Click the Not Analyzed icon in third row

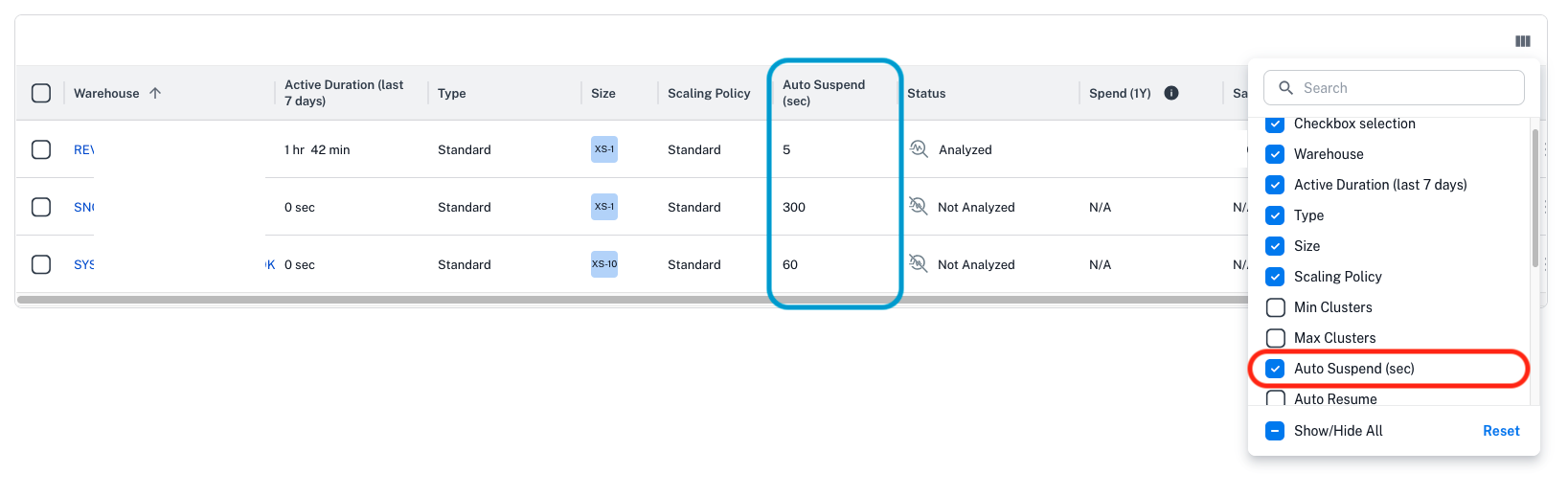[x=918, y=264]
